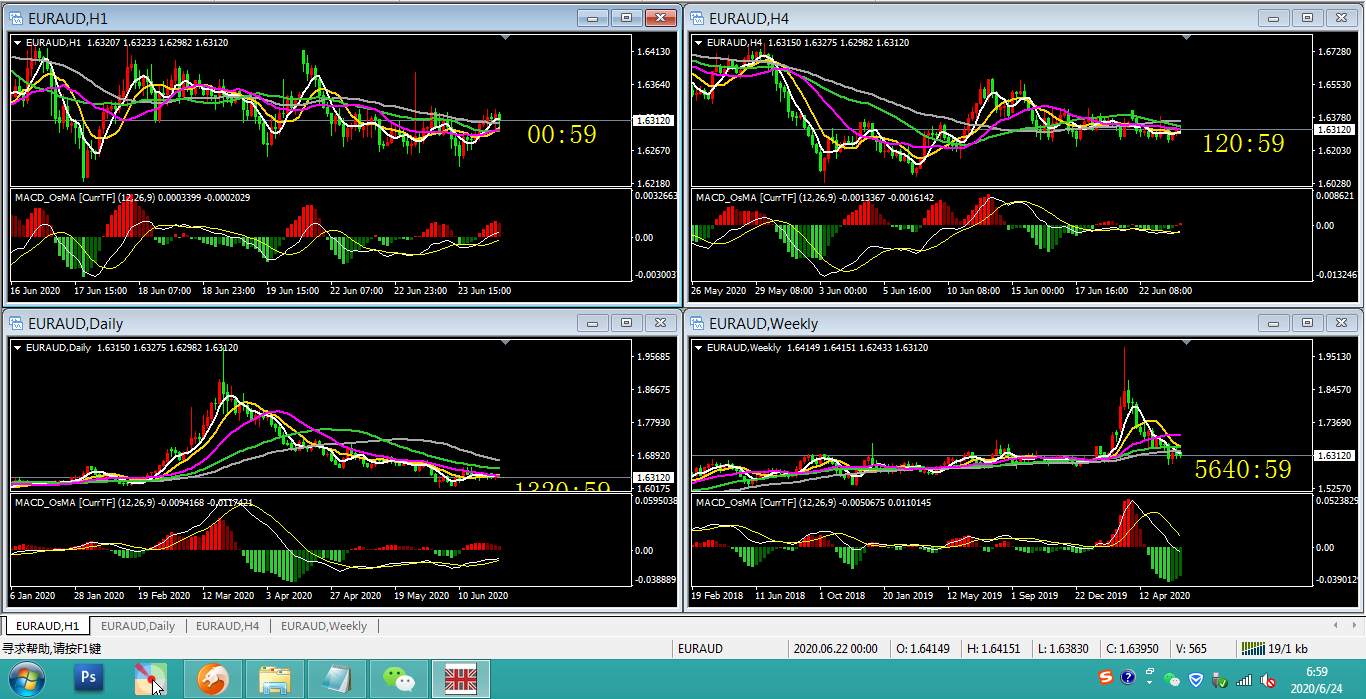Switch to the EURAUD,Weekly tab
This screenshot has width=1366, height=699.
tap(324, 626)
